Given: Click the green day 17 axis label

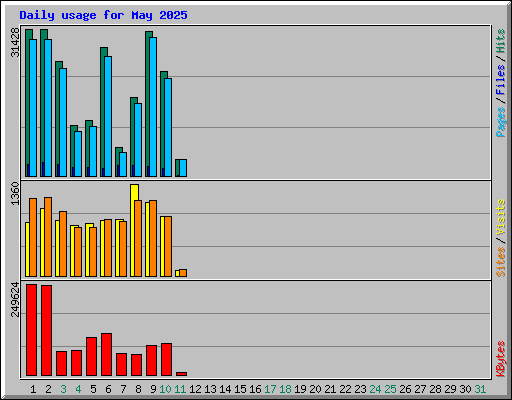Looking at the screenshot, I should click(x=270, y=389).
